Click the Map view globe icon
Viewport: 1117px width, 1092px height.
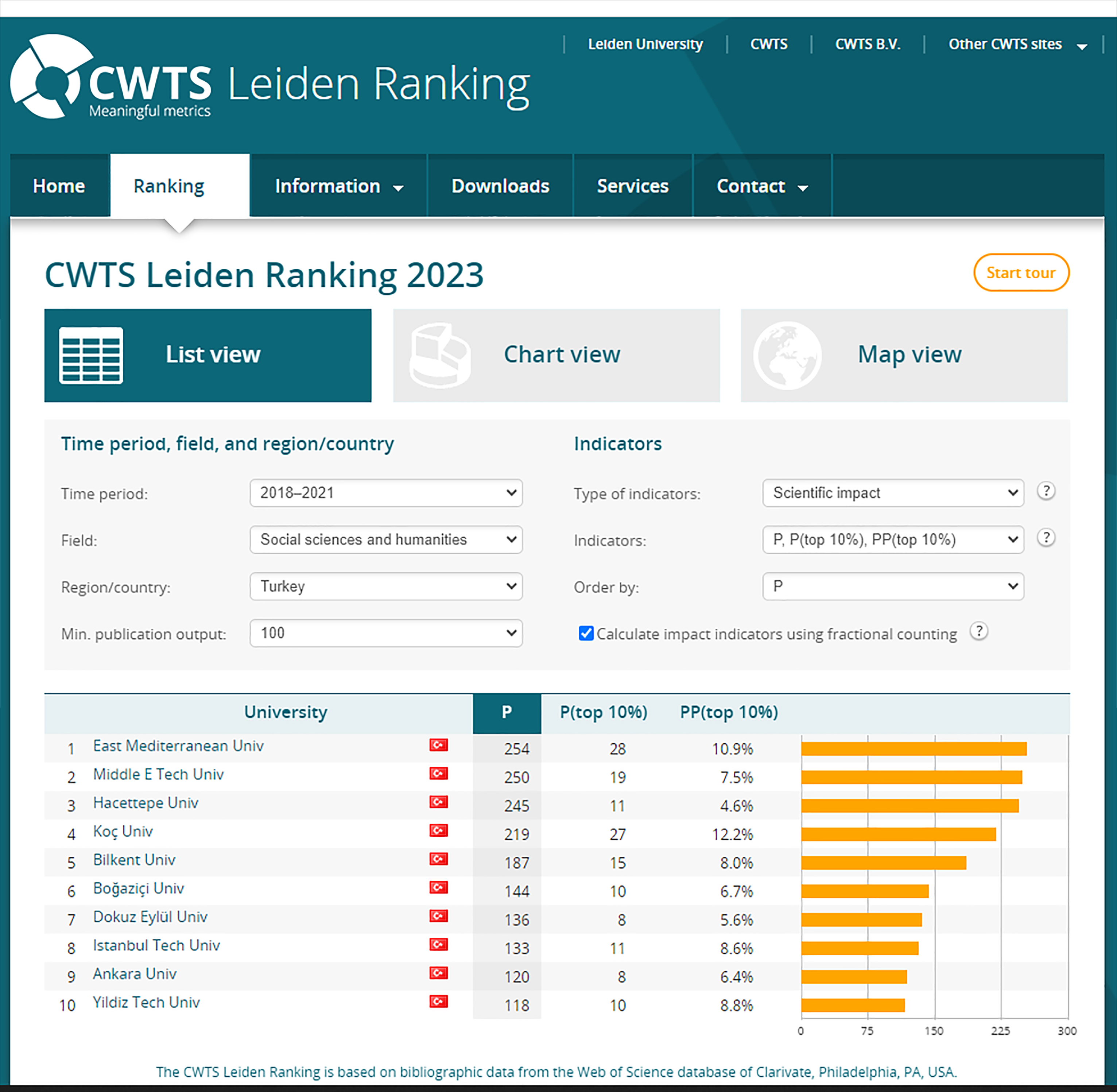[787, 355]
